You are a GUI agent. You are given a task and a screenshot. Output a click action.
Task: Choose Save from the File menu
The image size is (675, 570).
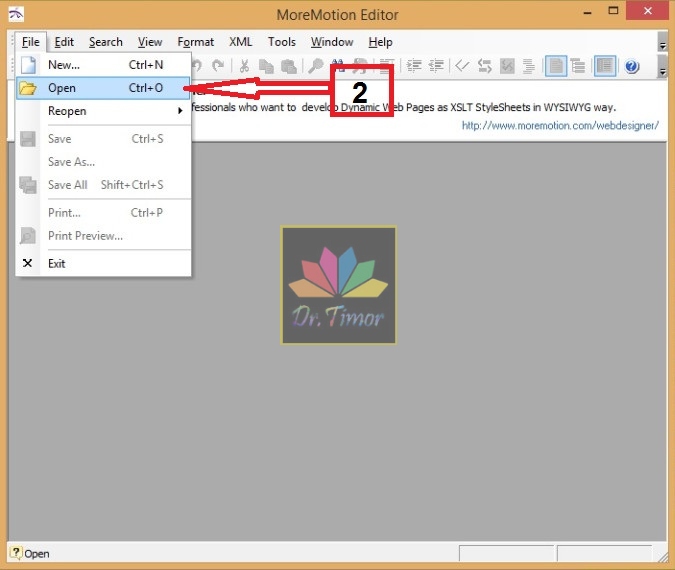tap(103, 139)
